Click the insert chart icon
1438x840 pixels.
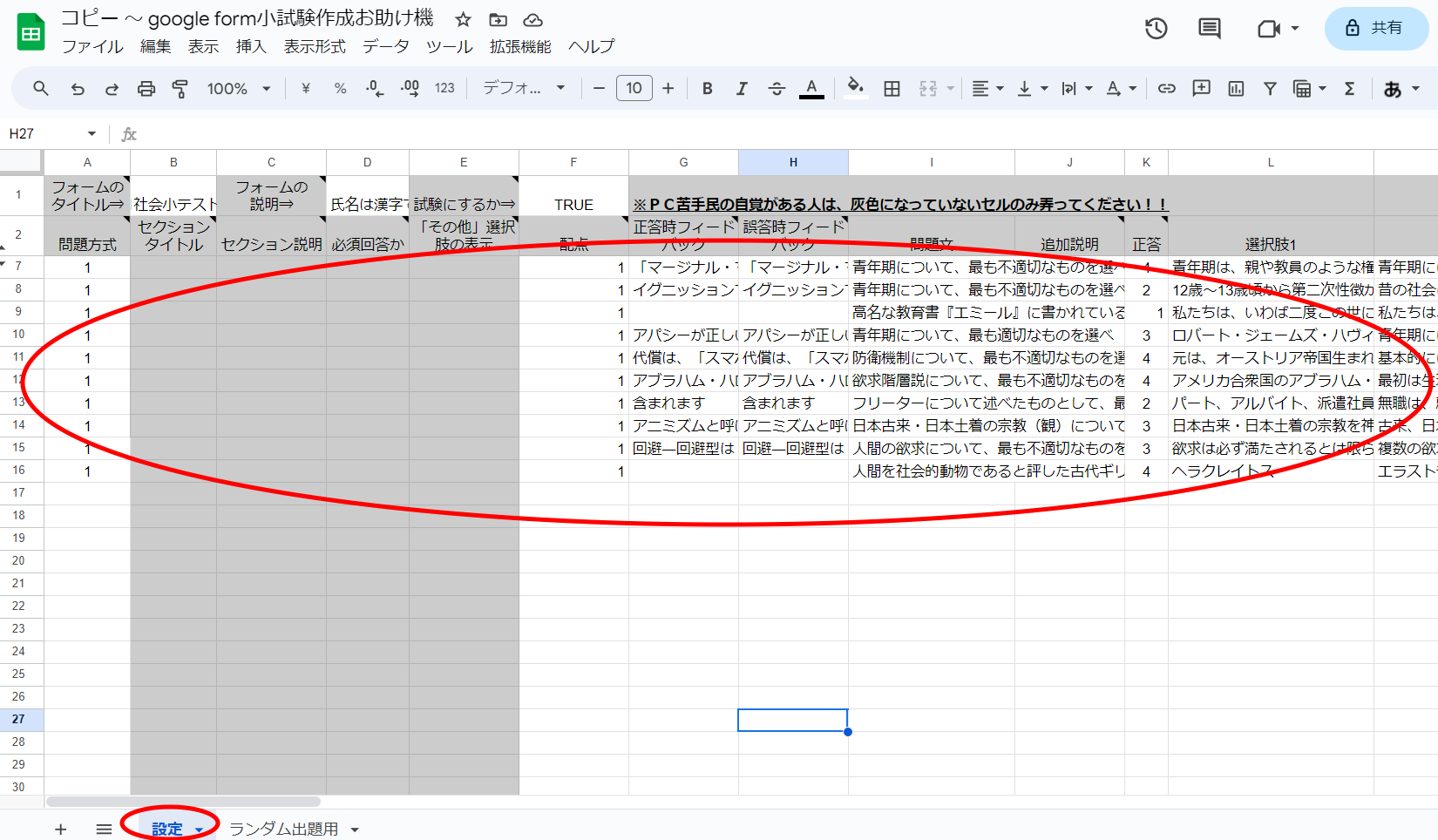(1236, 88)
